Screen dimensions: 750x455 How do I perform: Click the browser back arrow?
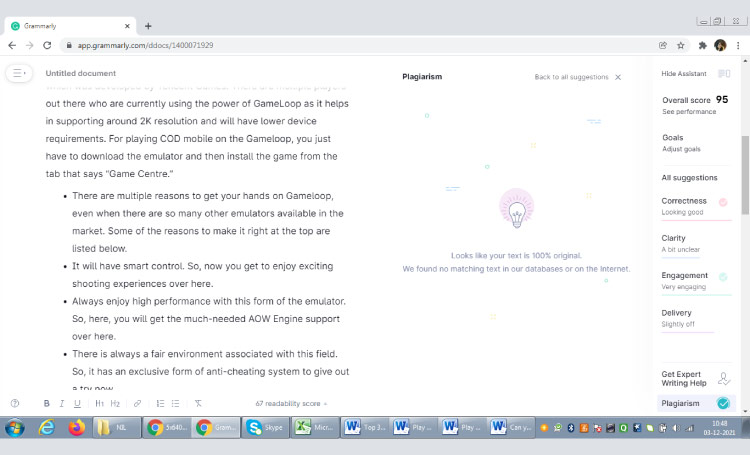[12, 45]
